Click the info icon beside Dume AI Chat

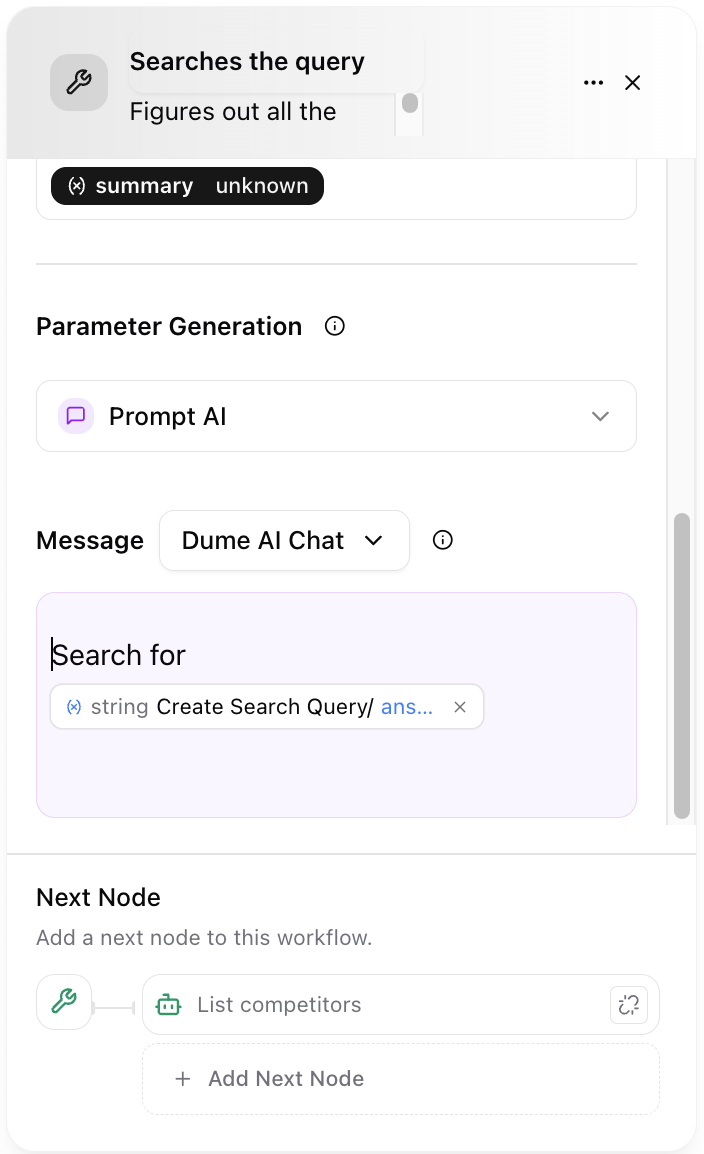[442, 540]
